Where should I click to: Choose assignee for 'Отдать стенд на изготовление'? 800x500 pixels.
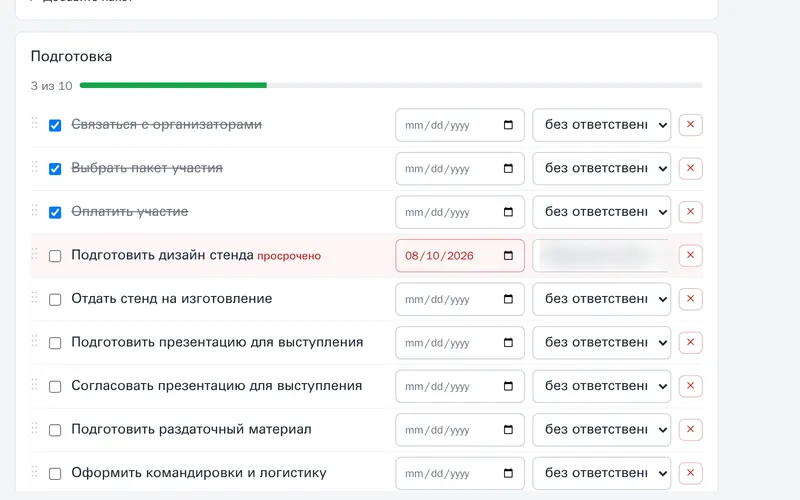pyautogui.click(x=602, y=299)
